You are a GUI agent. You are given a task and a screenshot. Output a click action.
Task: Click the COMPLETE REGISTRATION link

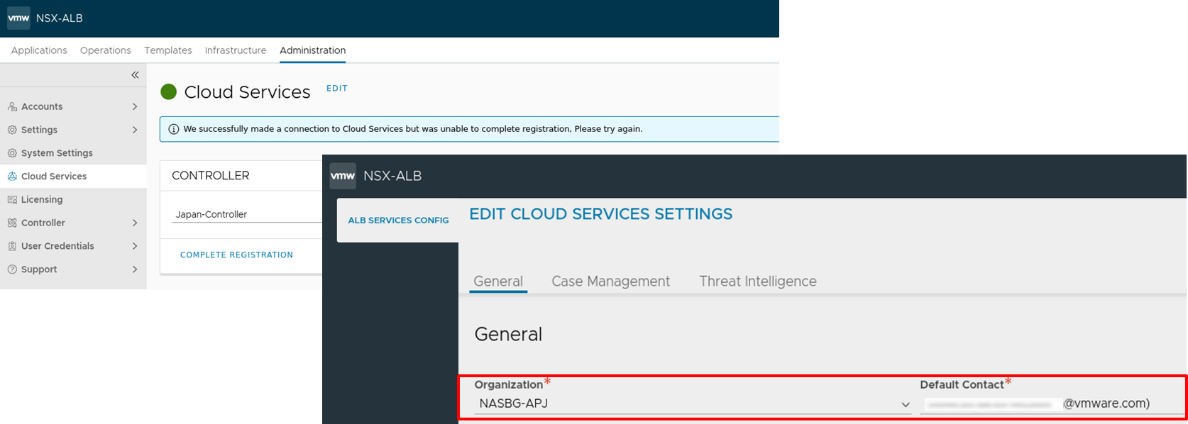point(236,255)
